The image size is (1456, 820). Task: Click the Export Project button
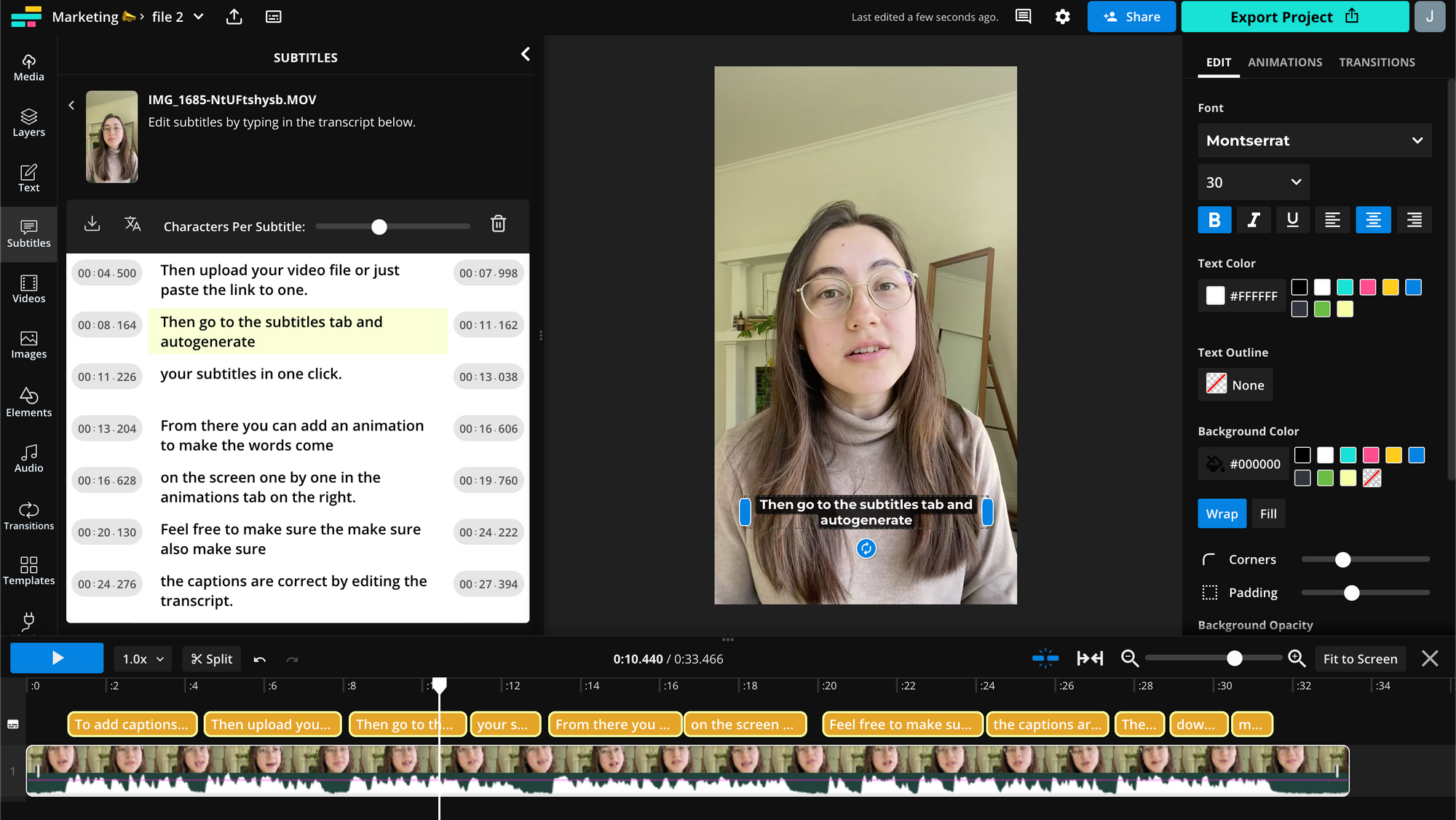coord(1294,16)
